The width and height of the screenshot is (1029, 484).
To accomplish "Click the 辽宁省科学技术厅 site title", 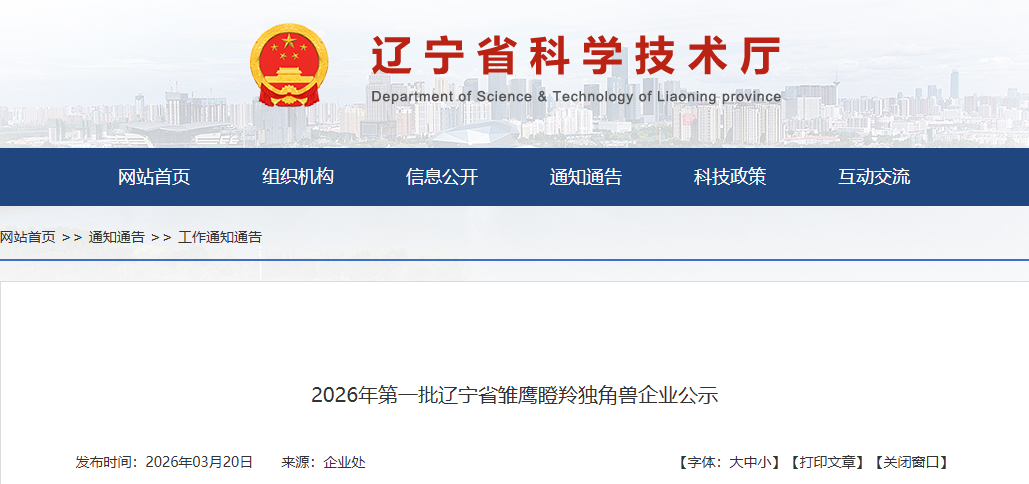I will click(x=575, y=54).
